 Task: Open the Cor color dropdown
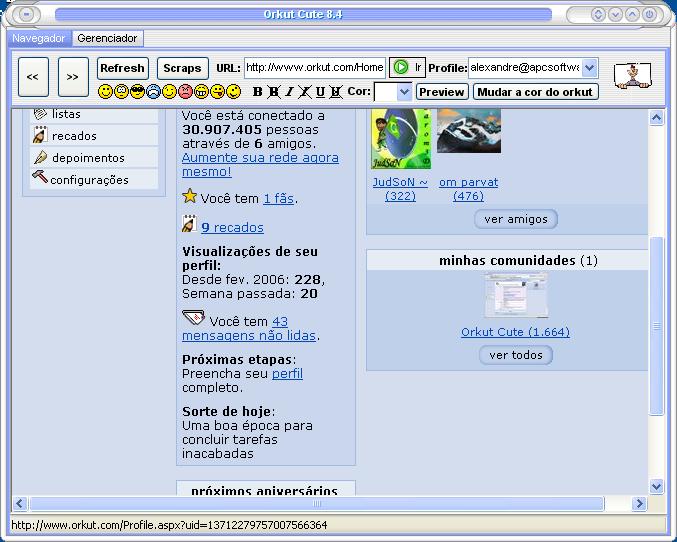click(x=404, y=92)
